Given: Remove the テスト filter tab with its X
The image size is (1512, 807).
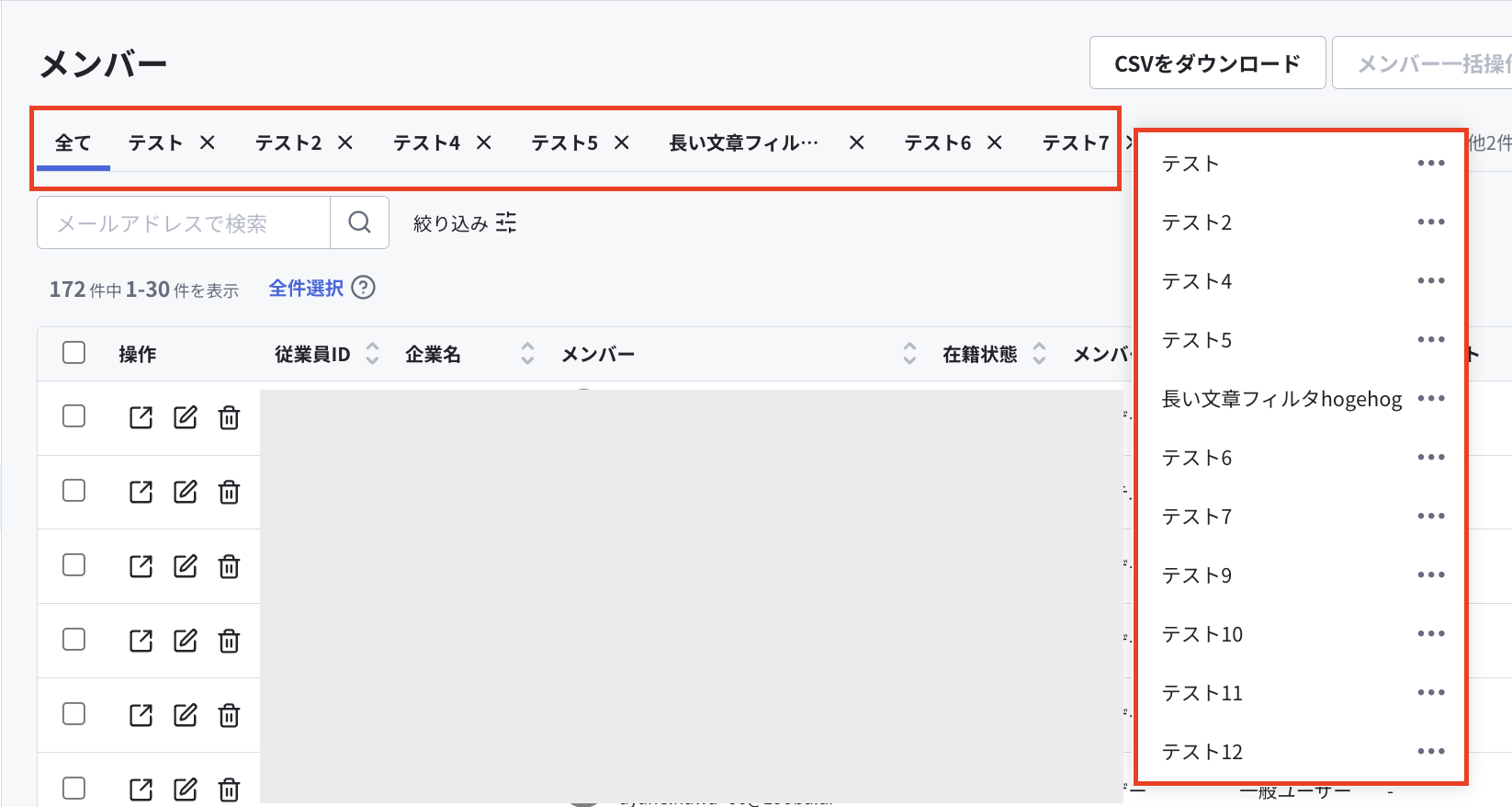Looking at the screenshot, I should [208, 142].
